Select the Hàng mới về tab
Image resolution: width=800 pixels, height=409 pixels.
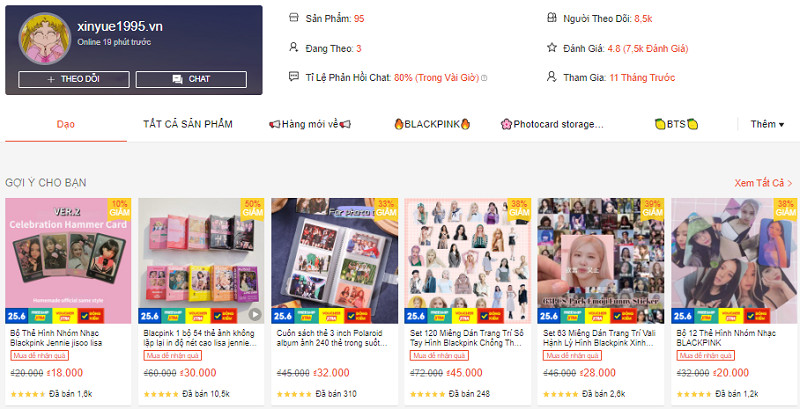coord(310,124)
